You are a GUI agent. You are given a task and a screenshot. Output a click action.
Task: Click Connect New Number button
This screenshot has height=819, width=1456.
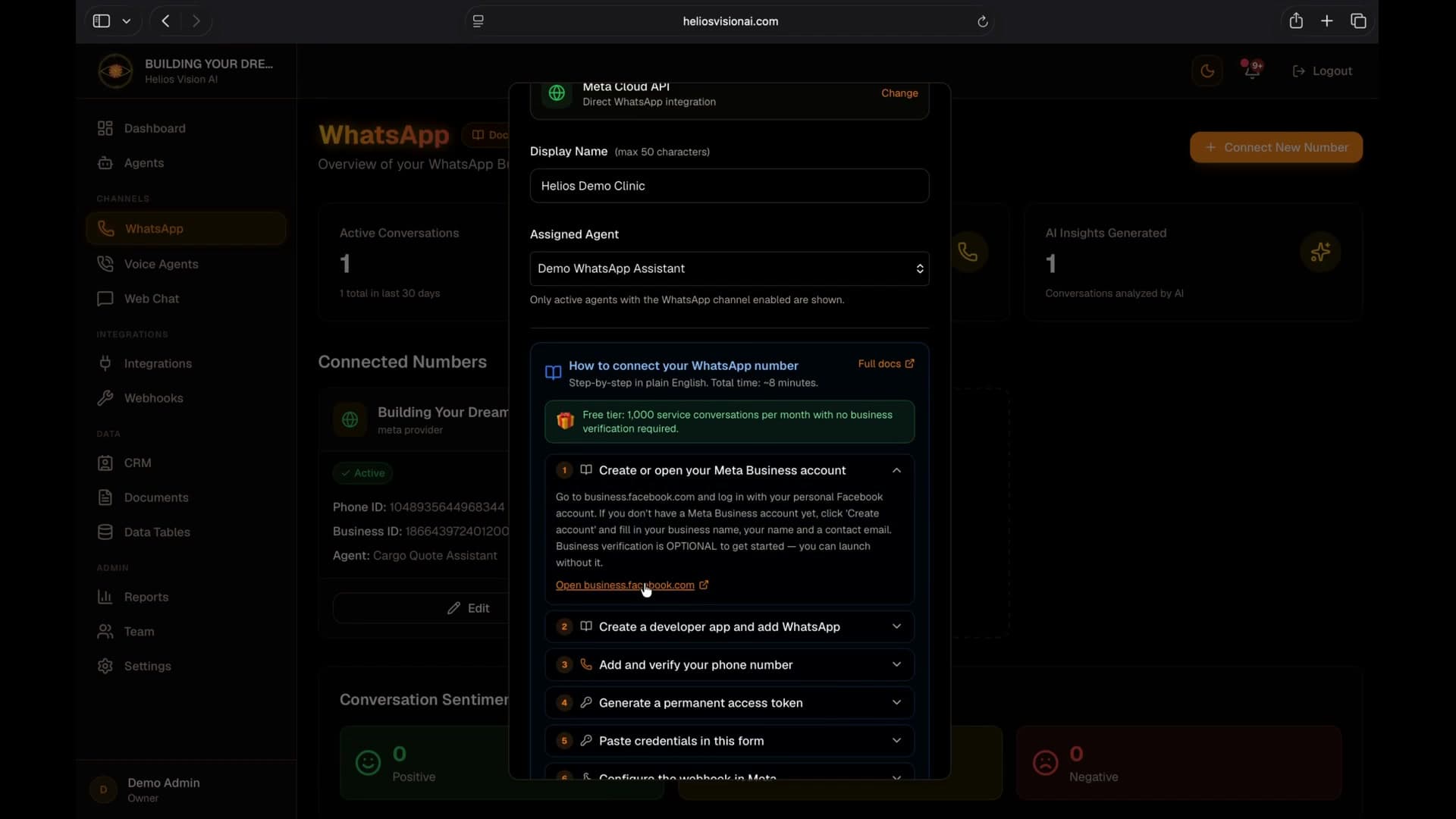[1276, 147]
